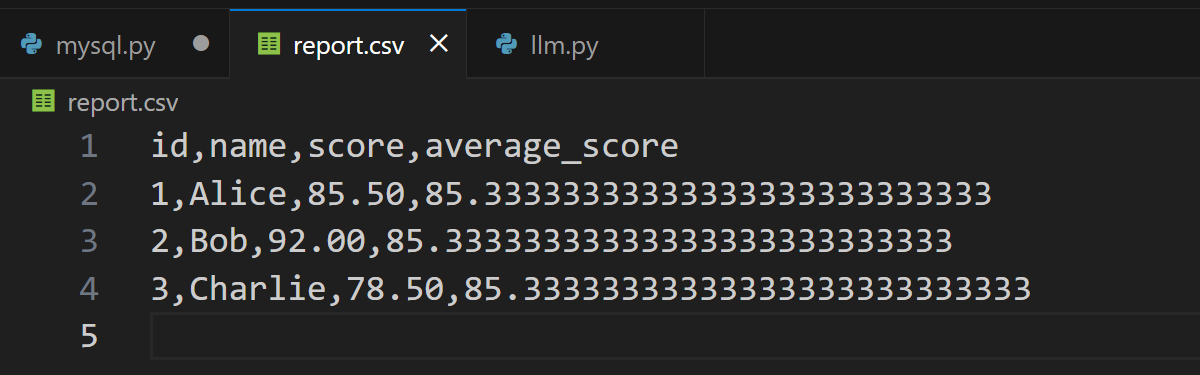Click the Alice row text
The image size is (1200, 375).
point(571,194)
